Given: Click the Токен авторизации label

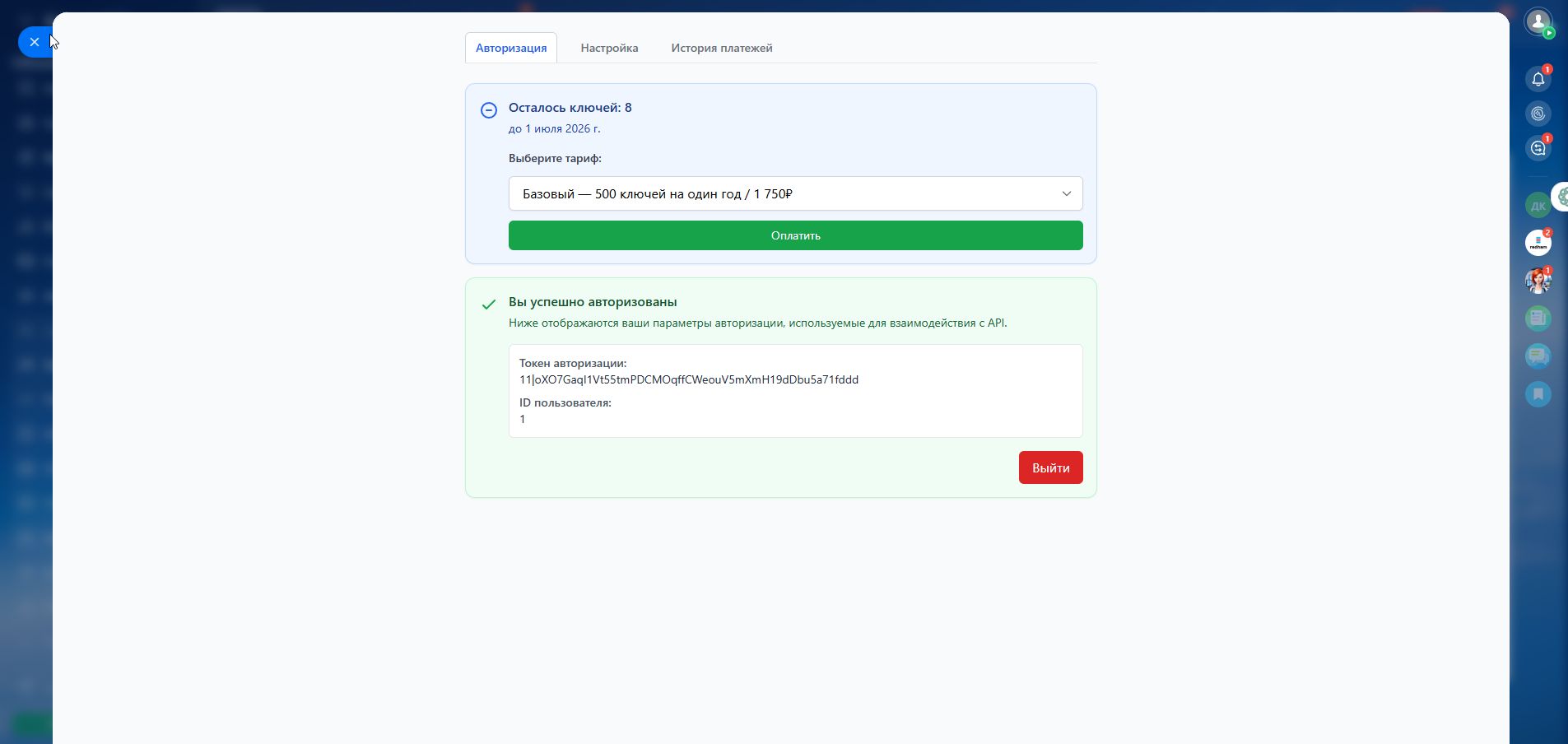Looking at the screenshot, I should point(573,363).
